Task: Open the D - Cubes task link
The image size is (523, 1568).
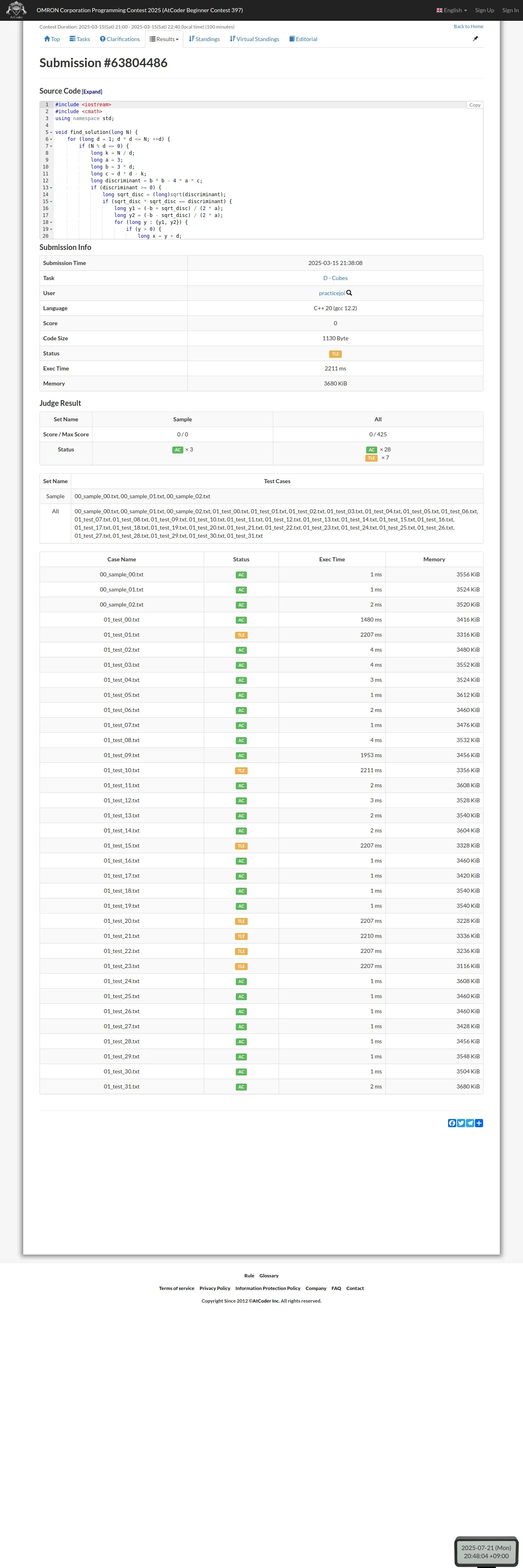Action: [x=336, y=278]
